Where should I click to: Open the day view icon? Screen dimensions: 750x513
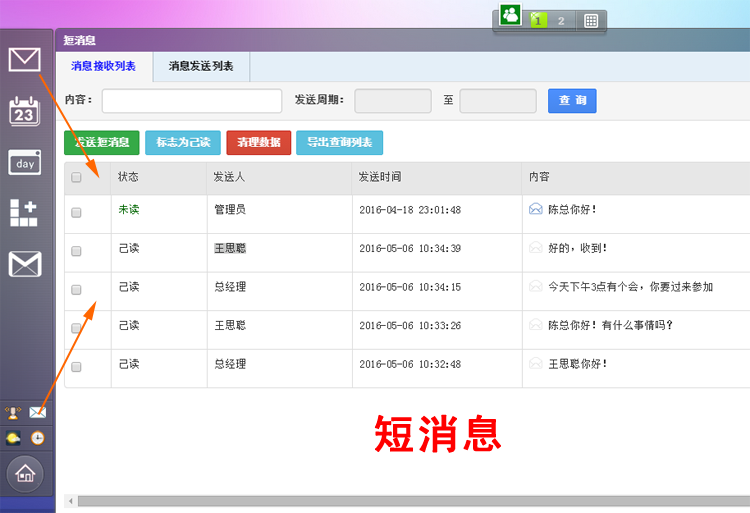[24, 163]
